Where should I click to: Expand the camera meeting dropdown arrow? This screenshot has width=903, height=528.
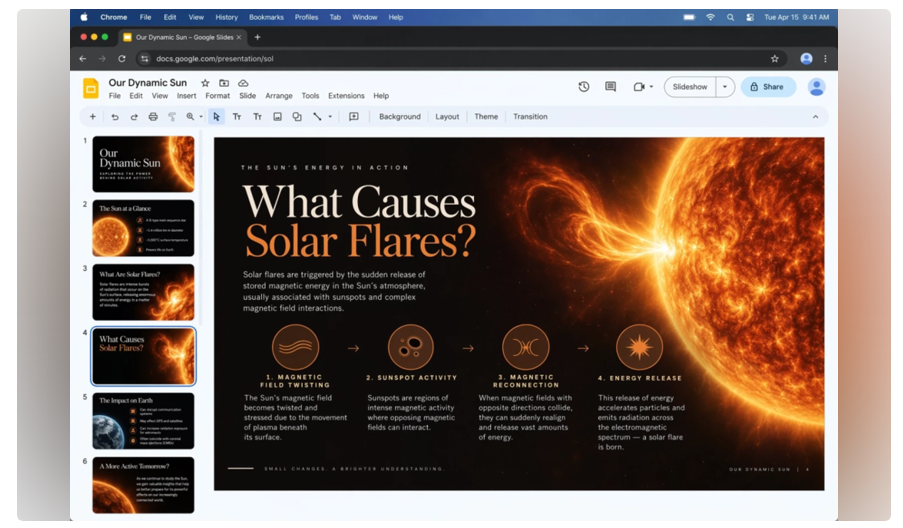(651, 87)
